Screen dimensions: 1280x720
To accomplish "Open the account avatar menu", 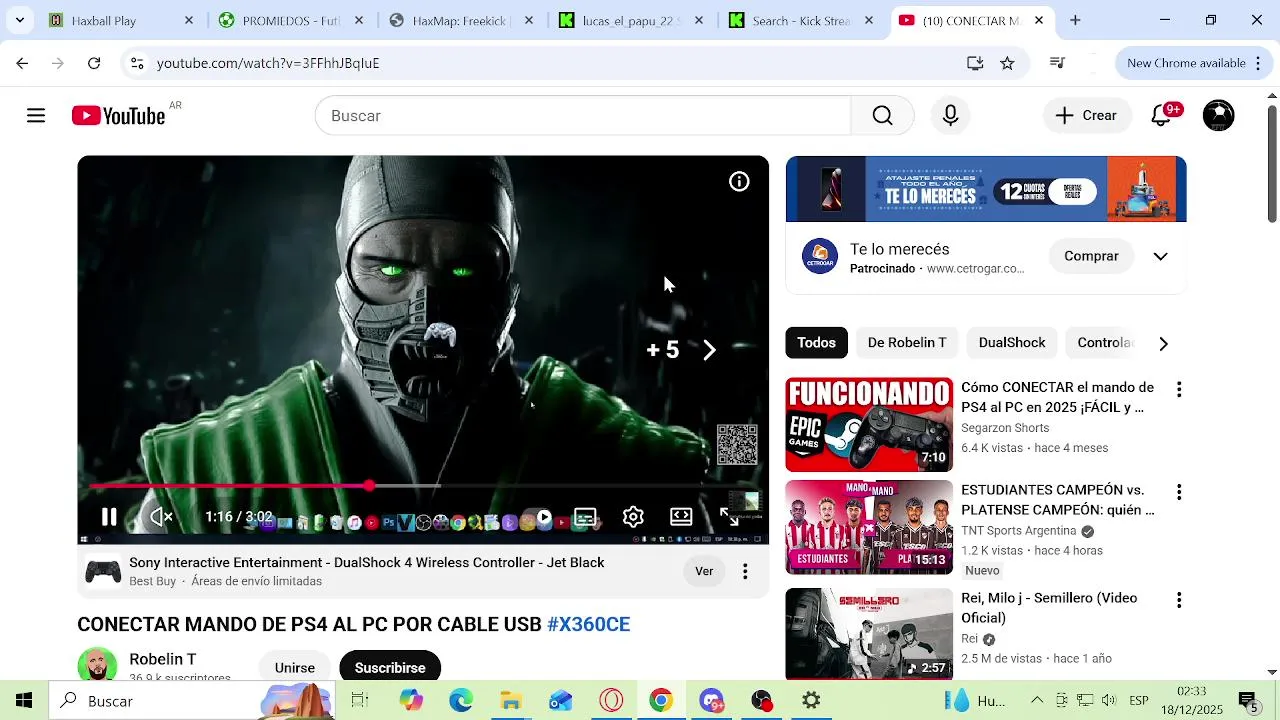I will [x=1218, y=116].
